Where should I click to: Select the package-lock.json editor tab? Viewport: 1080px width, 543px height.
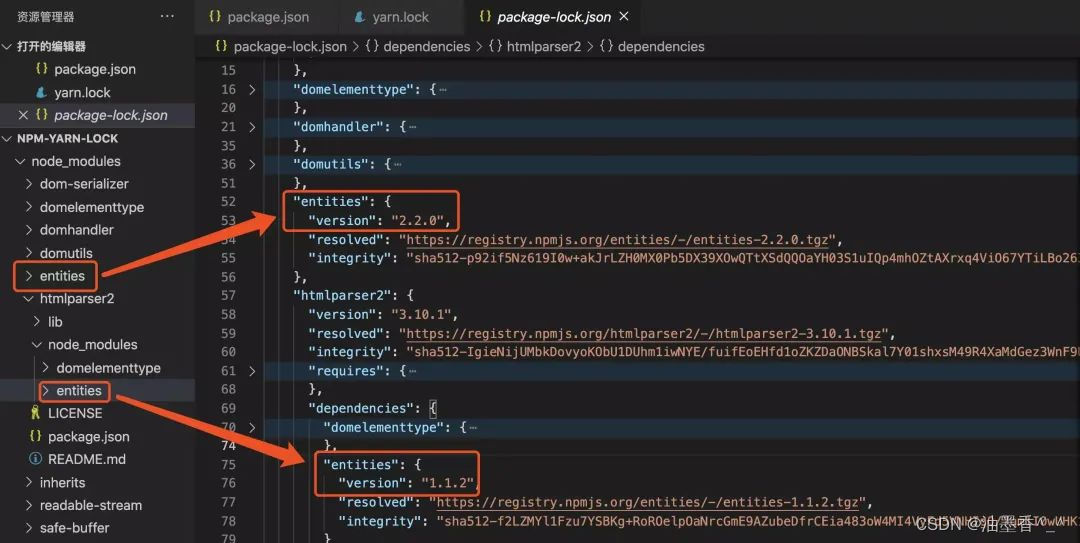553,17
